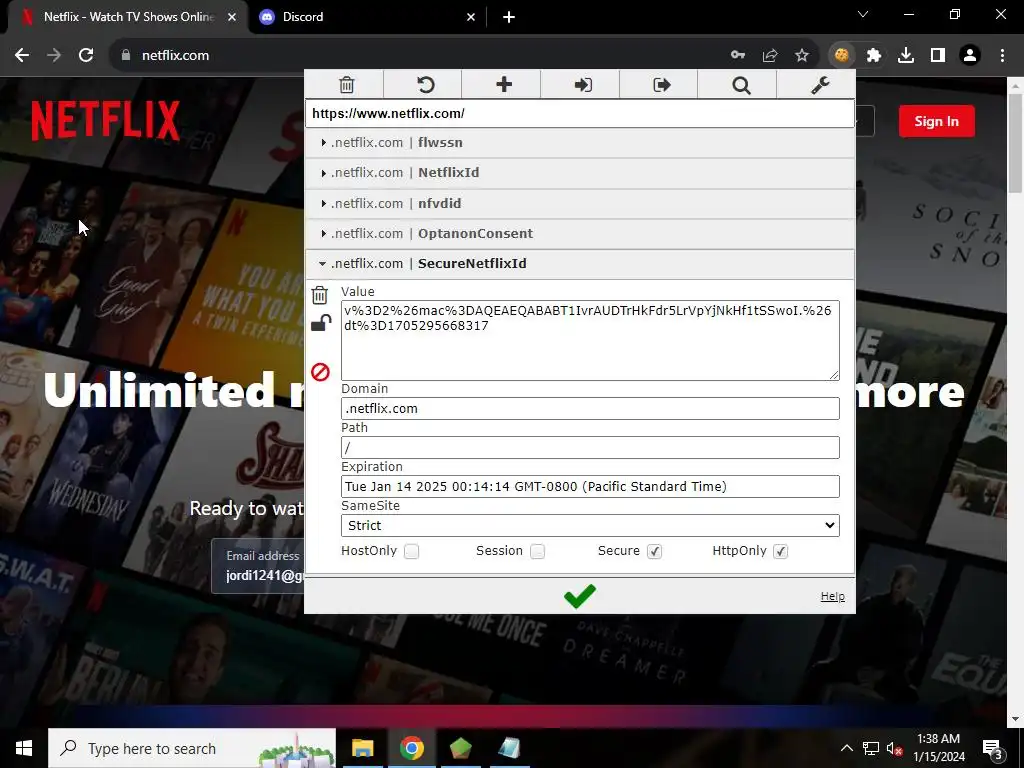Expand the NetflixId cookie row
The image size is (1024, 768).
pos(580,172)
